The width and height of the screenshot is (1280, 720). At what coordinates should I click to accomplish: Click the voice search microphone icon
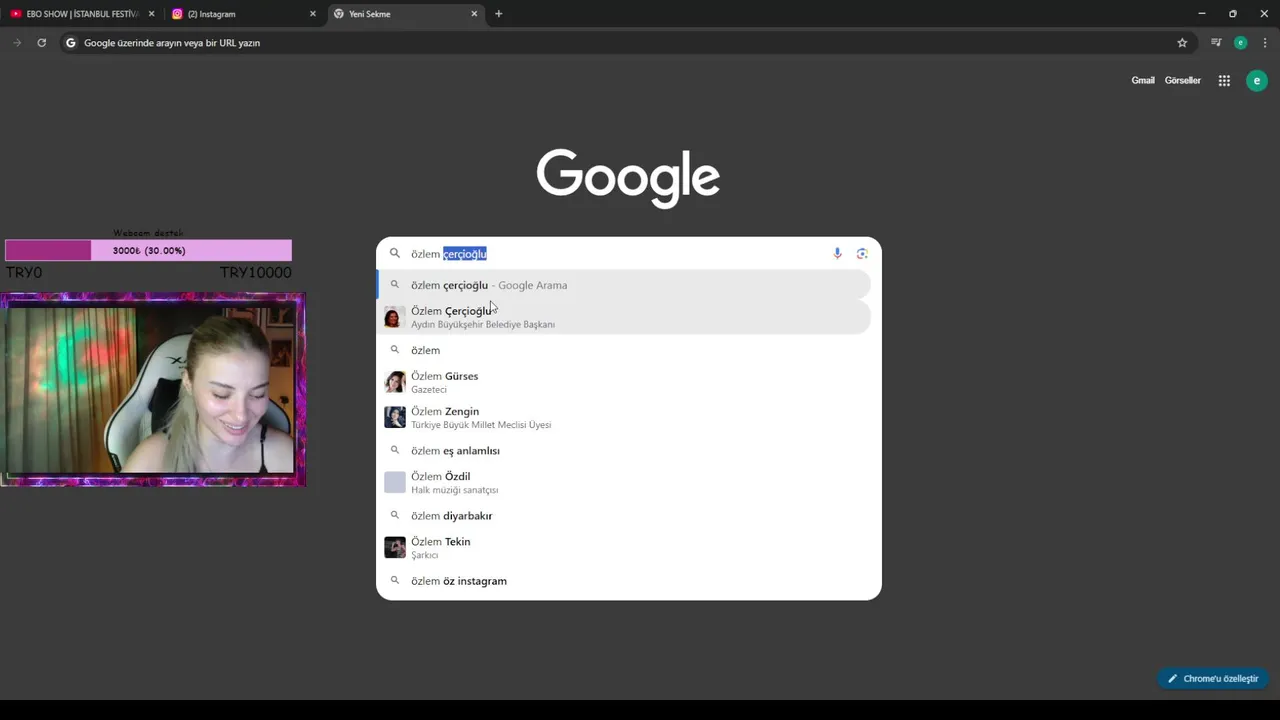pyautogui.click(x=837, y=254)
